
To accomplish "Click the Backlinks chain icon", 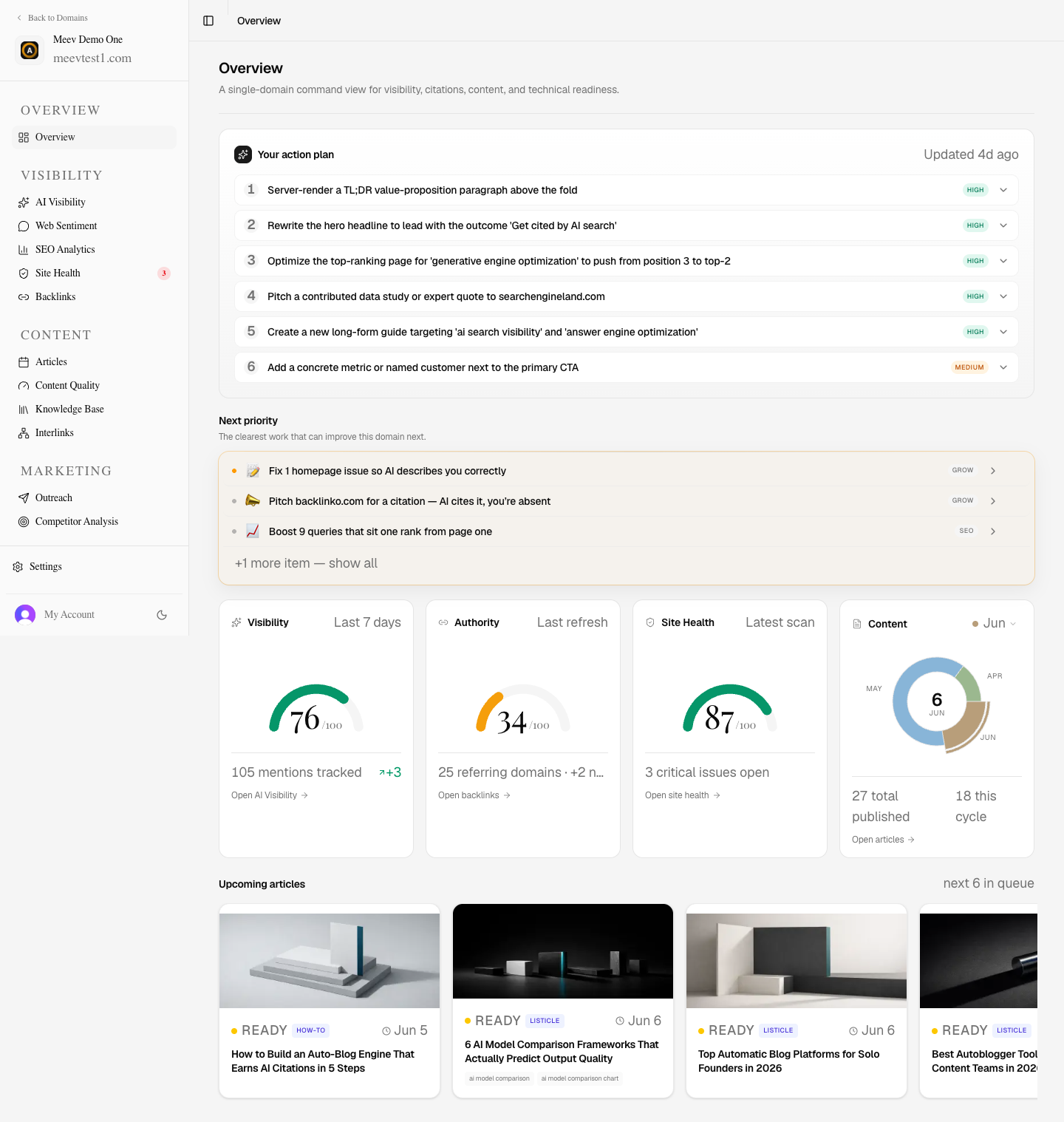I will pos(24,297).
